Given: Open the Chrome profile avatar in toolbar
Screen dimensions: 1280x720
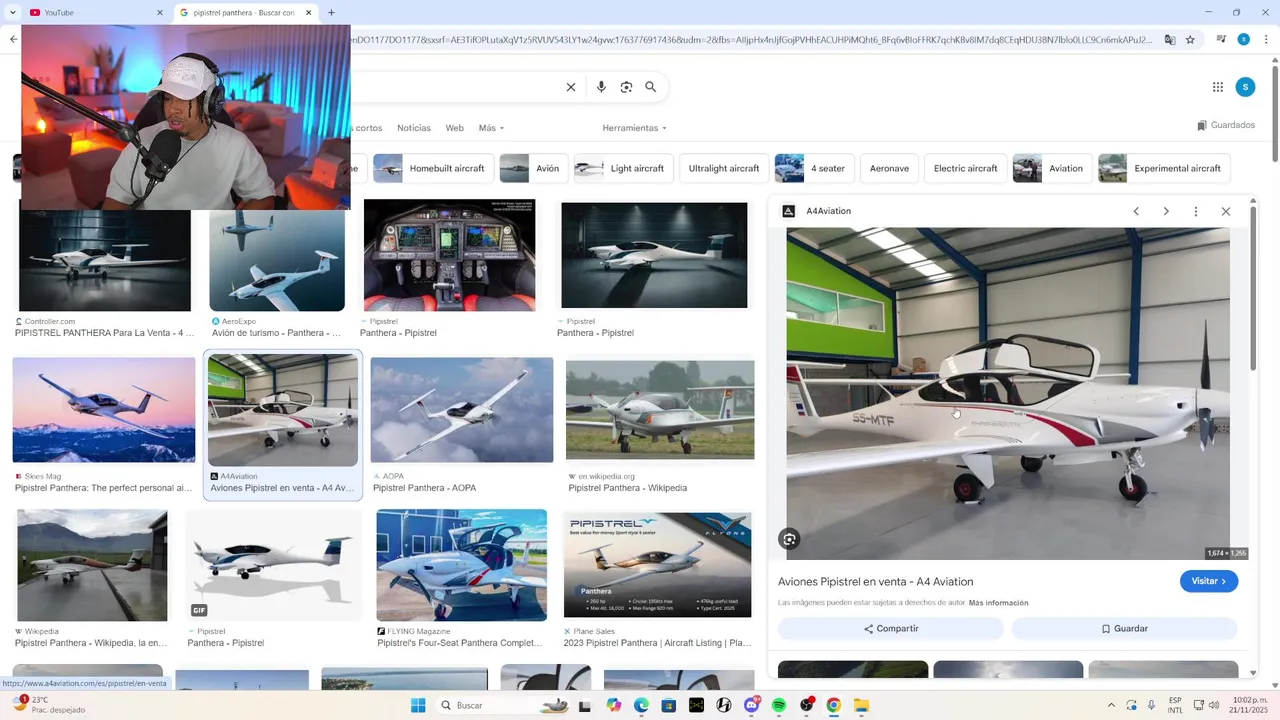Looking at the screenshot, I should (x=1243, y=40).
